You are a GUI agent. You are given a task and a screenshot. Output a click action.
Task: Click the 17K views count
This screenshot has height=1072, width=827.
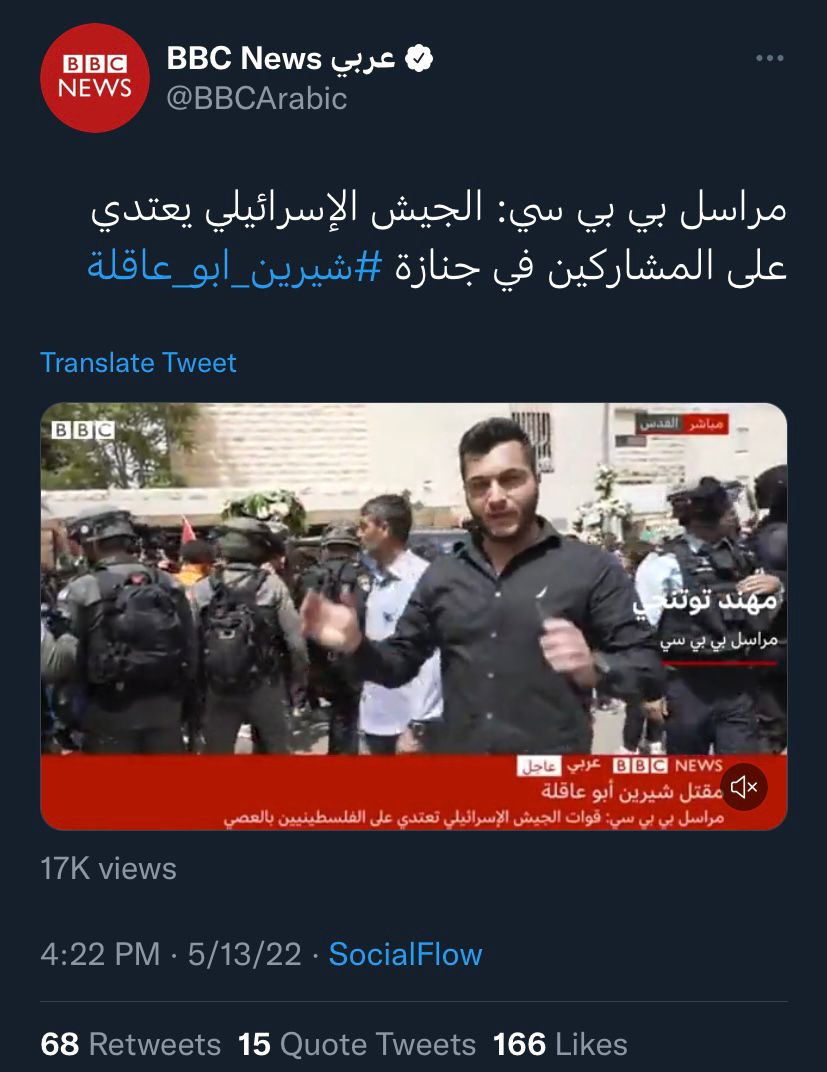tap(109, 869)
